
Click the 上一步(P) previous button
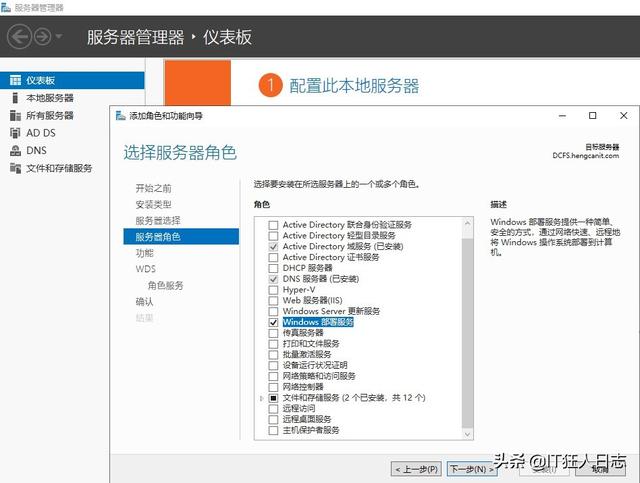(416, 470)
